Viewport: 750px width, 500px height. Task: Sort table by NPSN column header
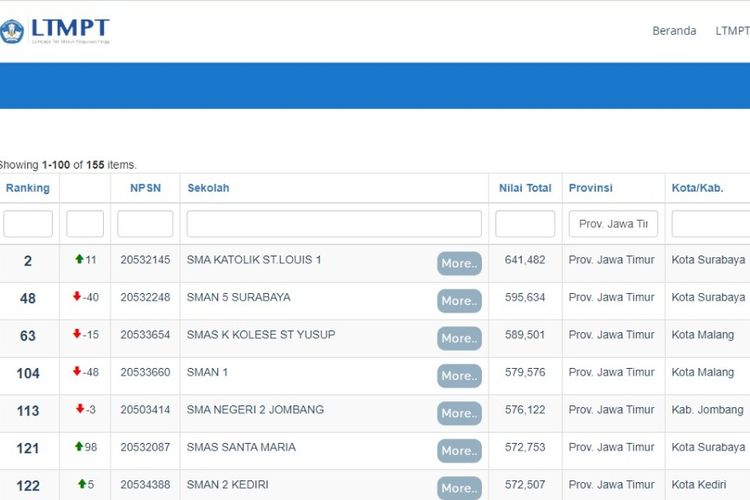point(144,188)
